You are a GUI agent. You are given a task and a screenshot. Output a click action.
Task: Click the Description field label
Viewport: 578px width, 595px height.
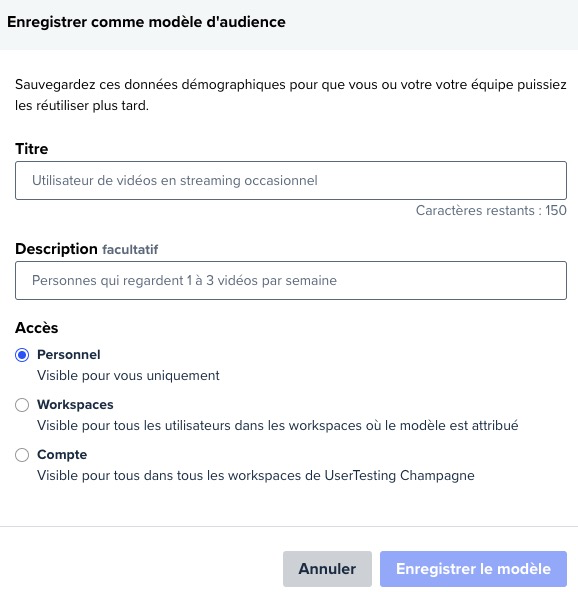point(56,249)
